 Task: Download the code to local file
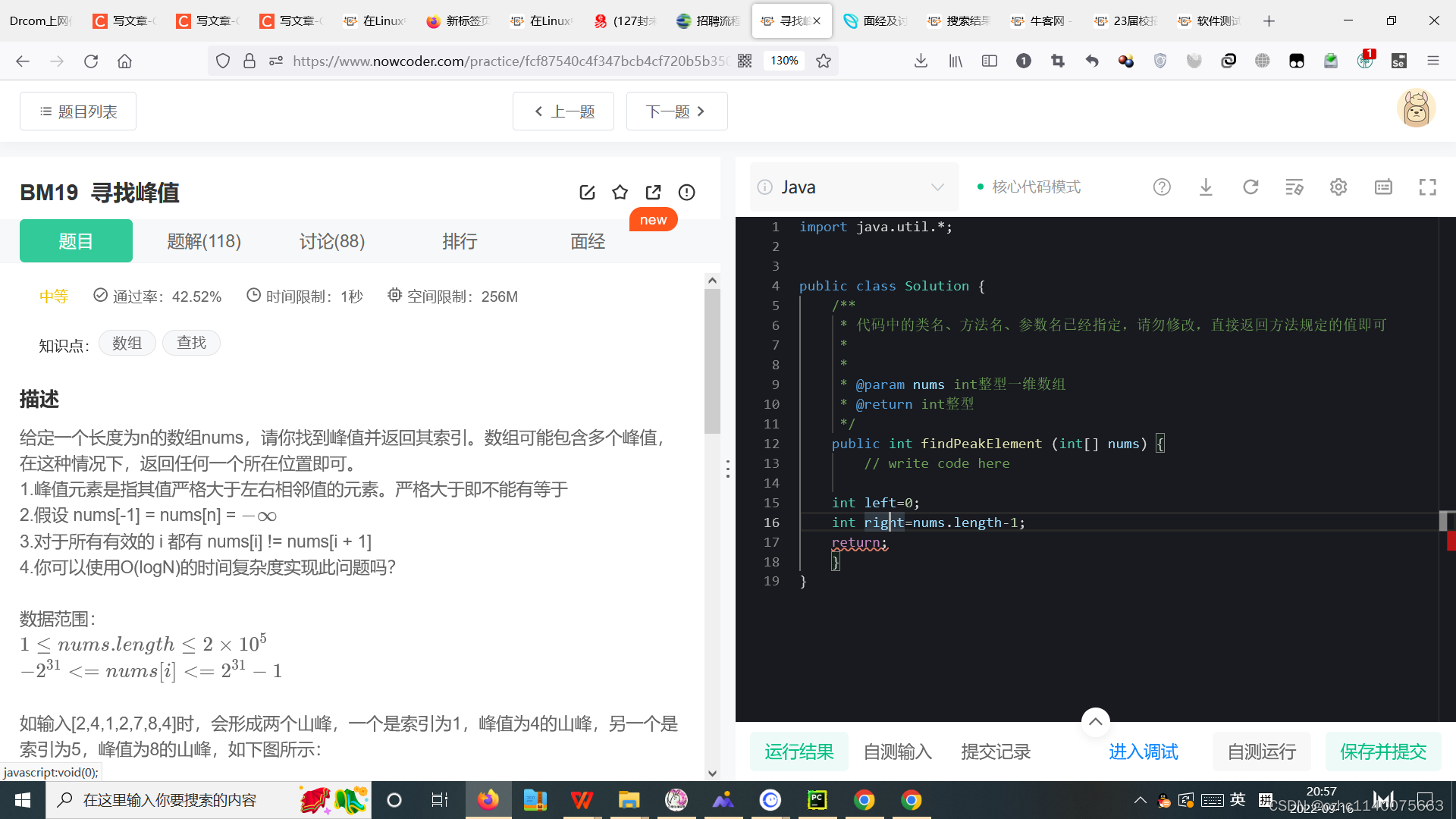pos(1206,187)
